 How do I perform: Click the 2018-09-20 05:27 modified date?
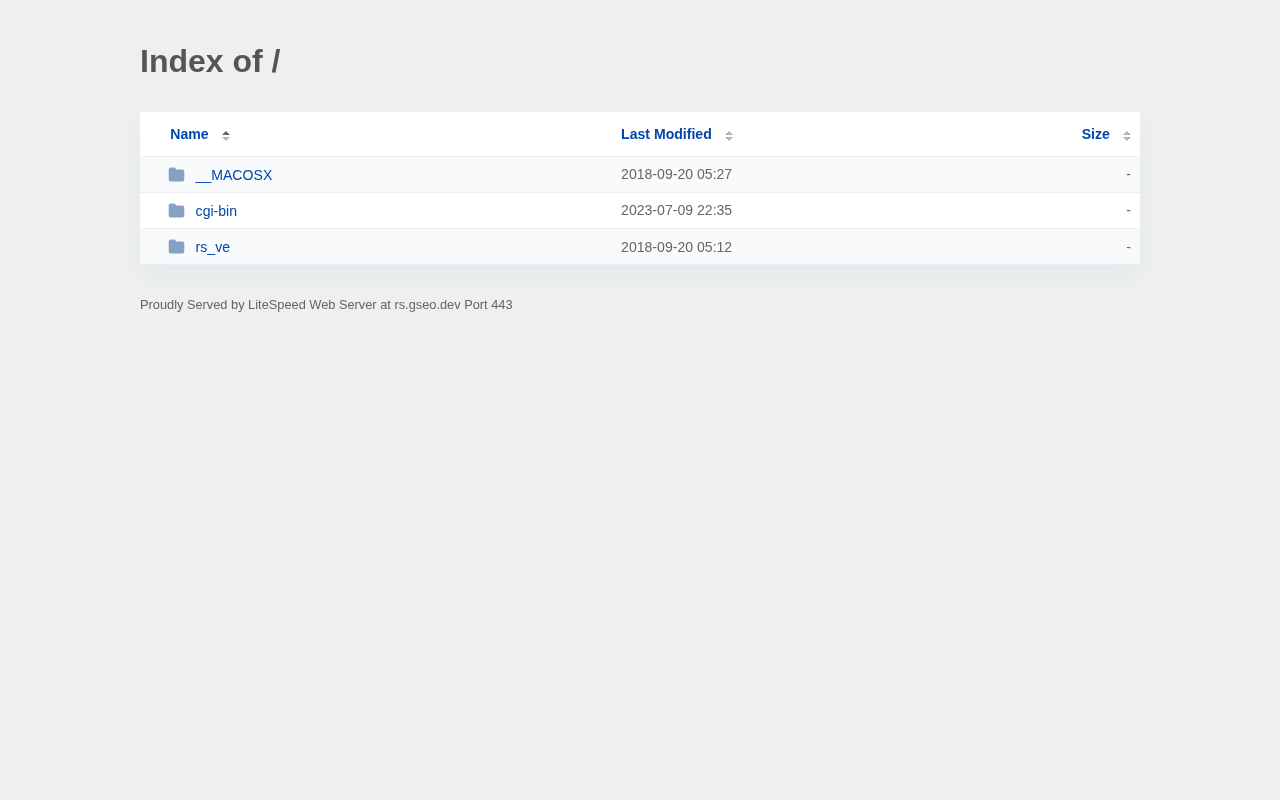pyautogui.click(x=676, y=174)
